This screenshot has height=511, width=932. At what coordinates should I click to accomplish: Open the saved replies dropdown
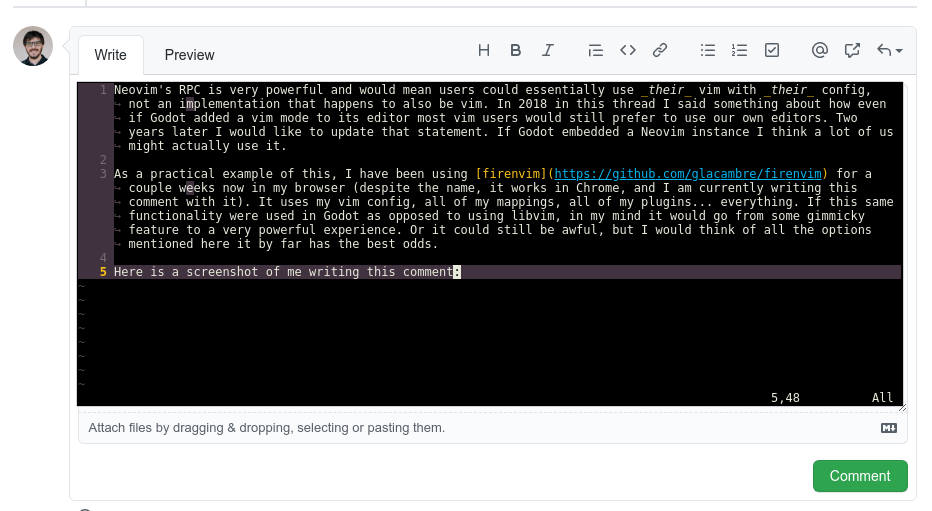pos(889,51)
